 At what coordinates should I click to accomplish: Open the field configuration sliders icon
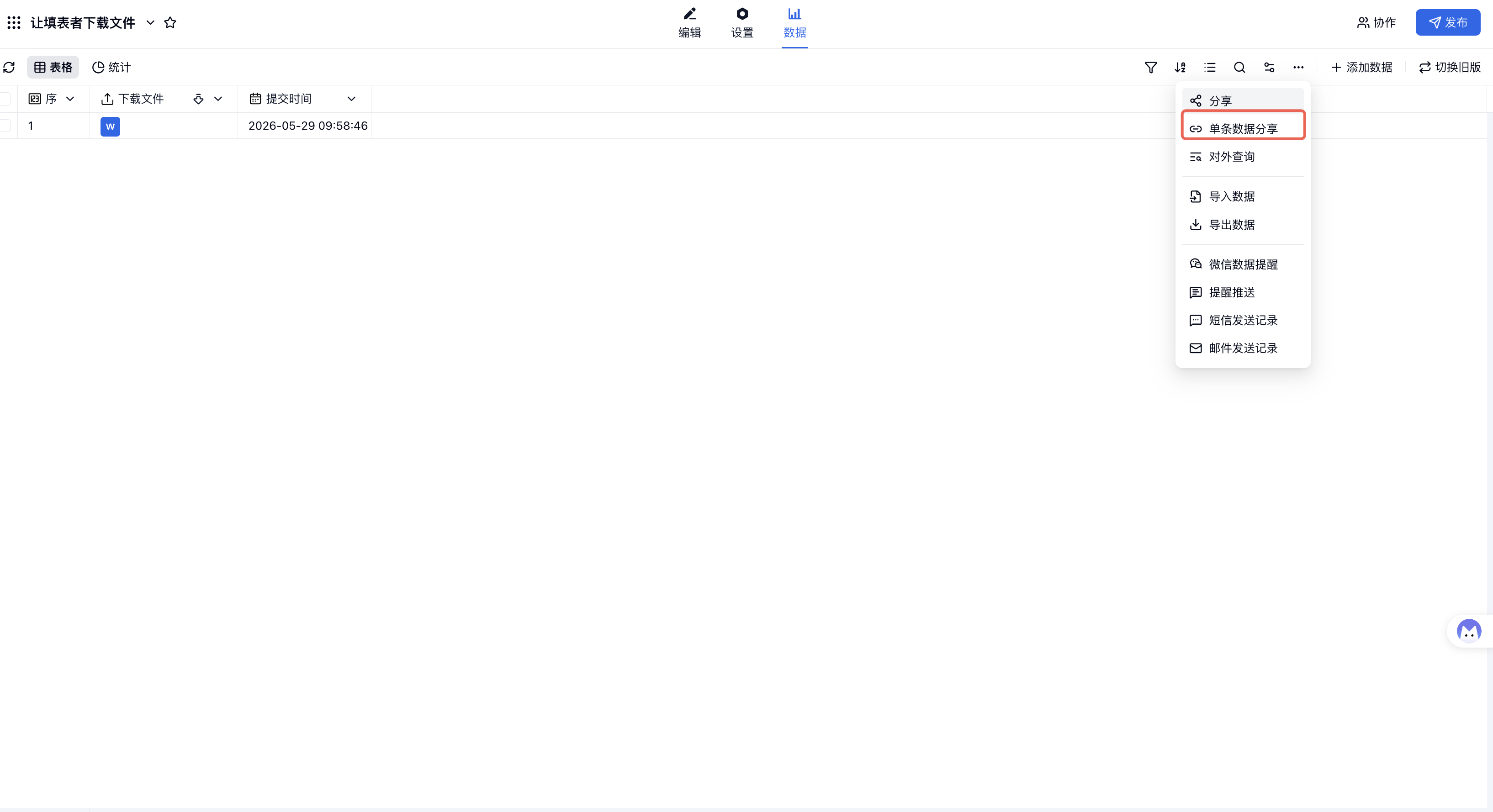(x=1269, y=67)
